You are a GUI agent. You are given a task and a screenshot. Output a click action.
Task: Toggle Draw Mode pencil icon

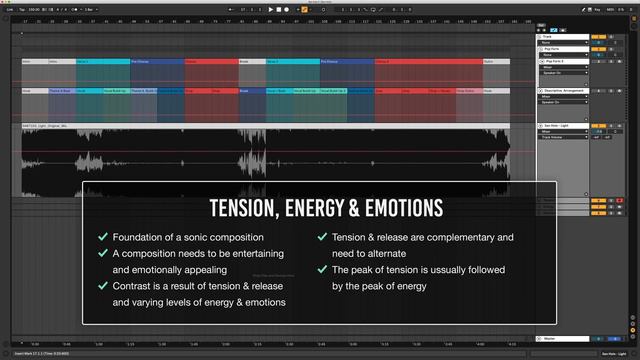pyautogui.click(x=583, y=9)
